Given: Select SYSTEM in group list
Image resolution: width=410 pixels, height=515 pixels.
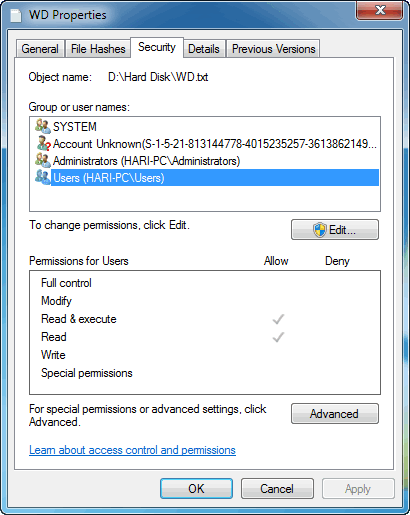Looking at the screenshot, I should tap(75, 127).
